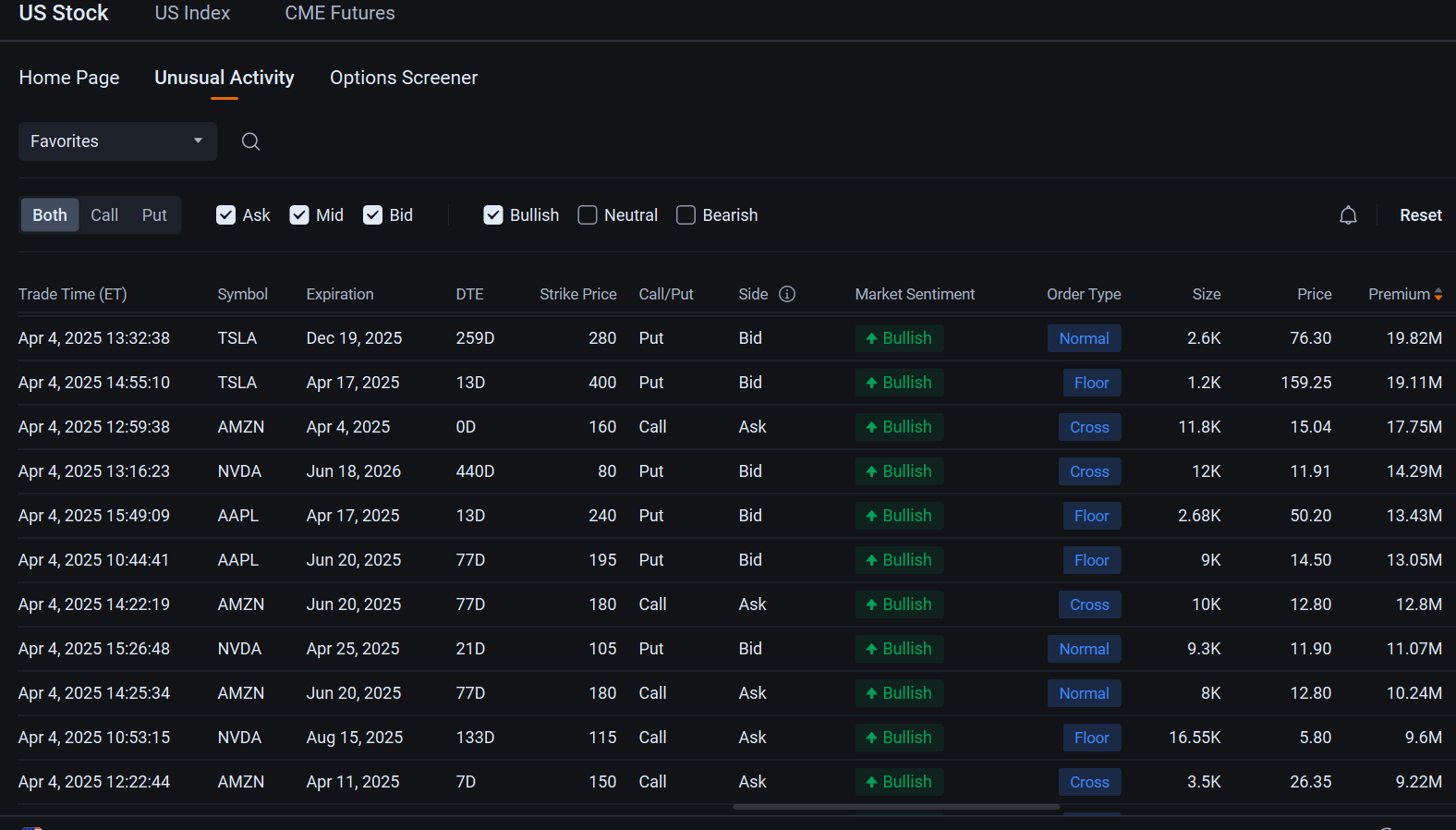
Task: Click the Bullish badge in 13.05M row
Action: (x=899, y=560)
